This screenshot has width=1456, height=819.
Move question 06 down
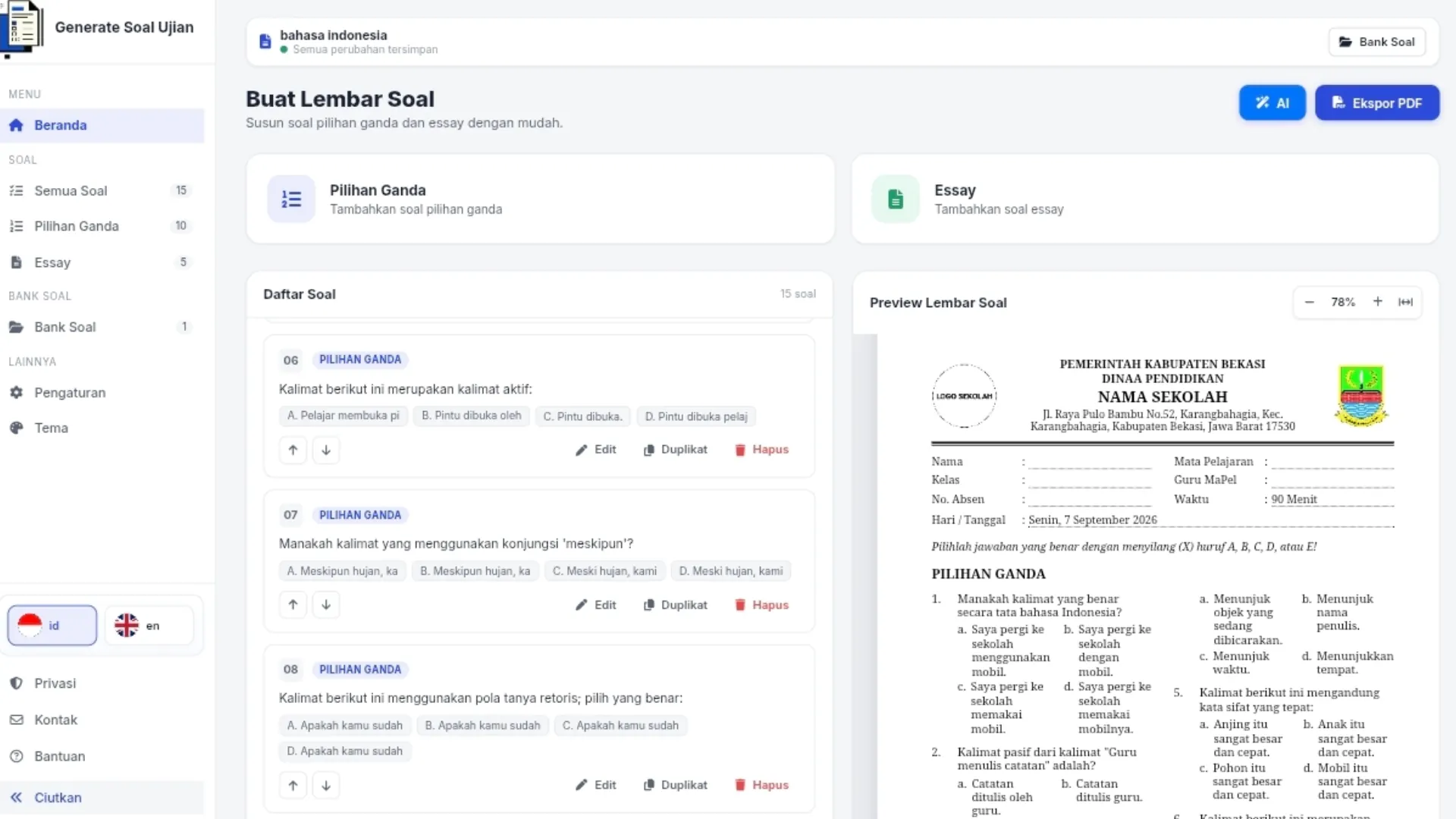(x=326, y=450)
